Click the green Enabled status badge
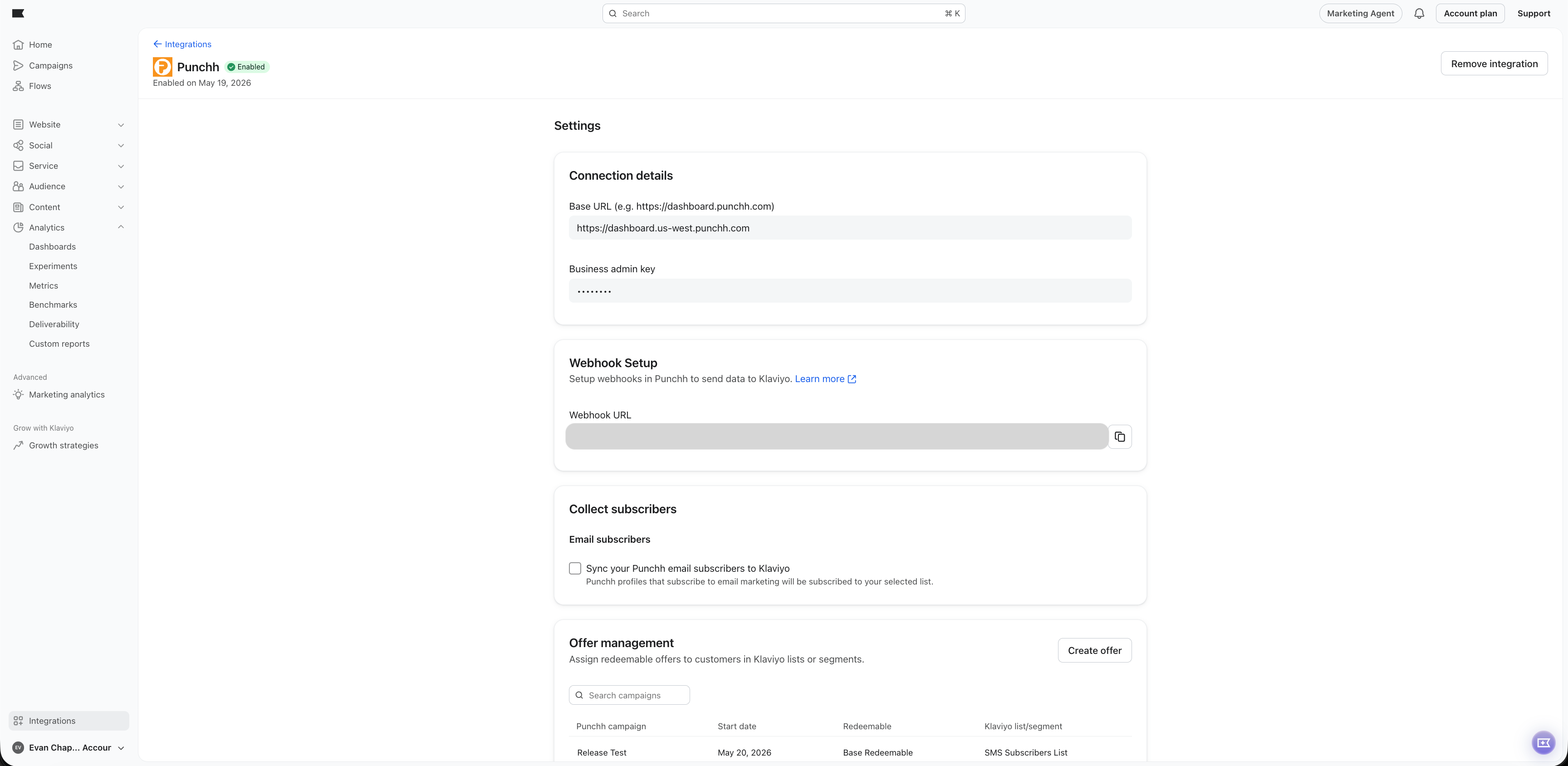This screenshot has height=766, width=1568. point(246,67)
